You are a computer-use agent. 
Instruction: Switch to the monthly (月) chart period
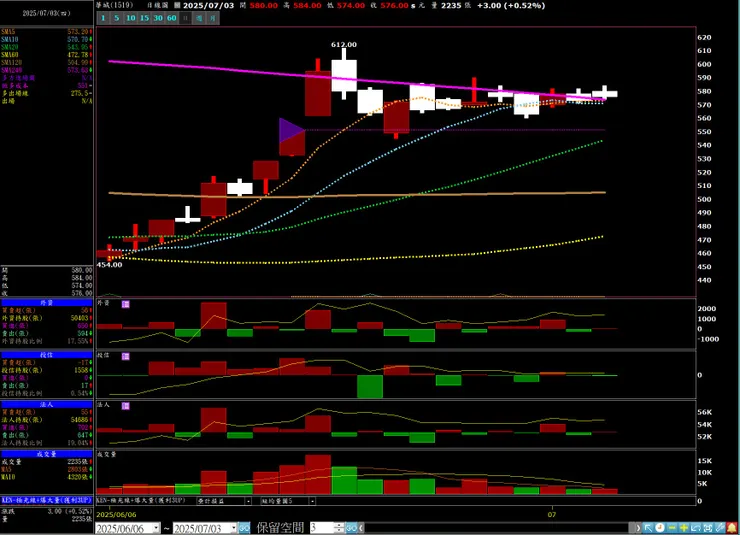213,18
